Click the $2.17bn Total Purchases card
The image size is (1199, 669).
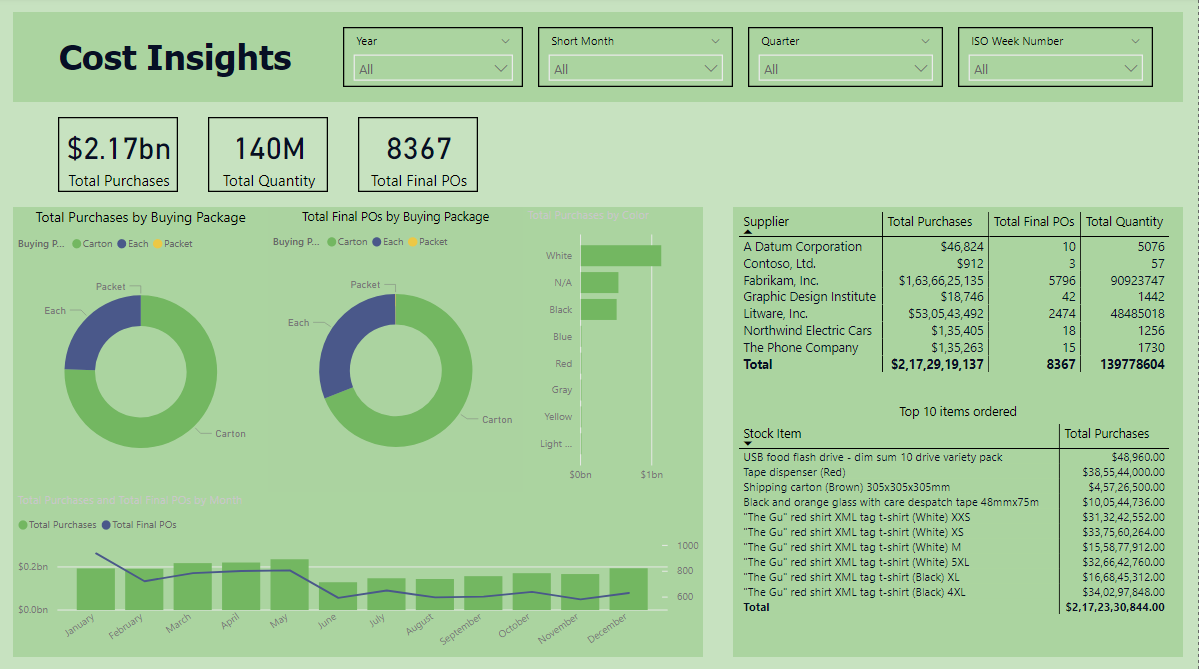tap(118, 153)
